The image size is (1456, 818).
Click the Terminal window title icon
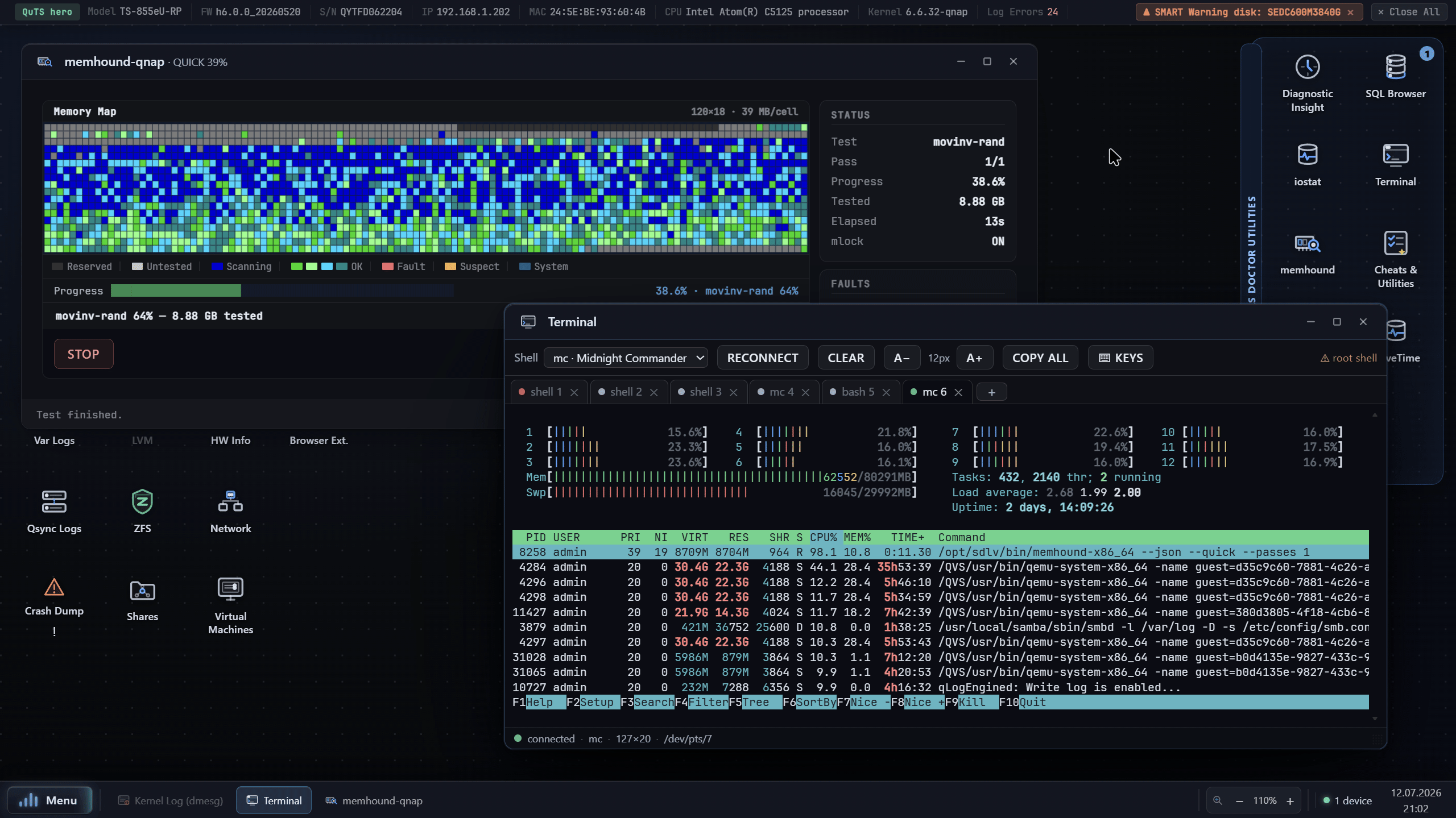pyautogui.click(x=528, y=322)
